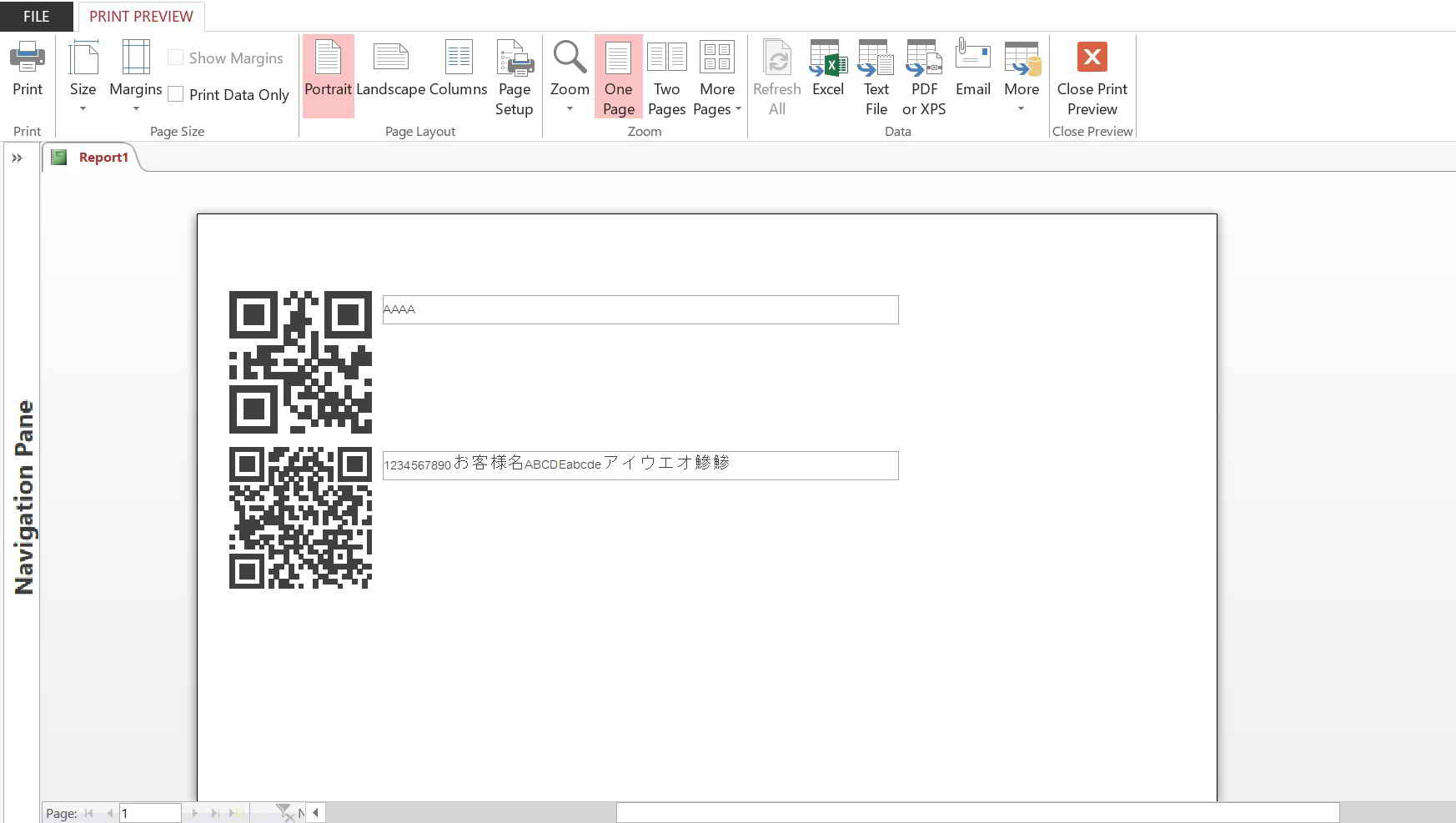Open the Size paper dropdown
Viewport: 1456px width, 823px height.
(83, 77)
